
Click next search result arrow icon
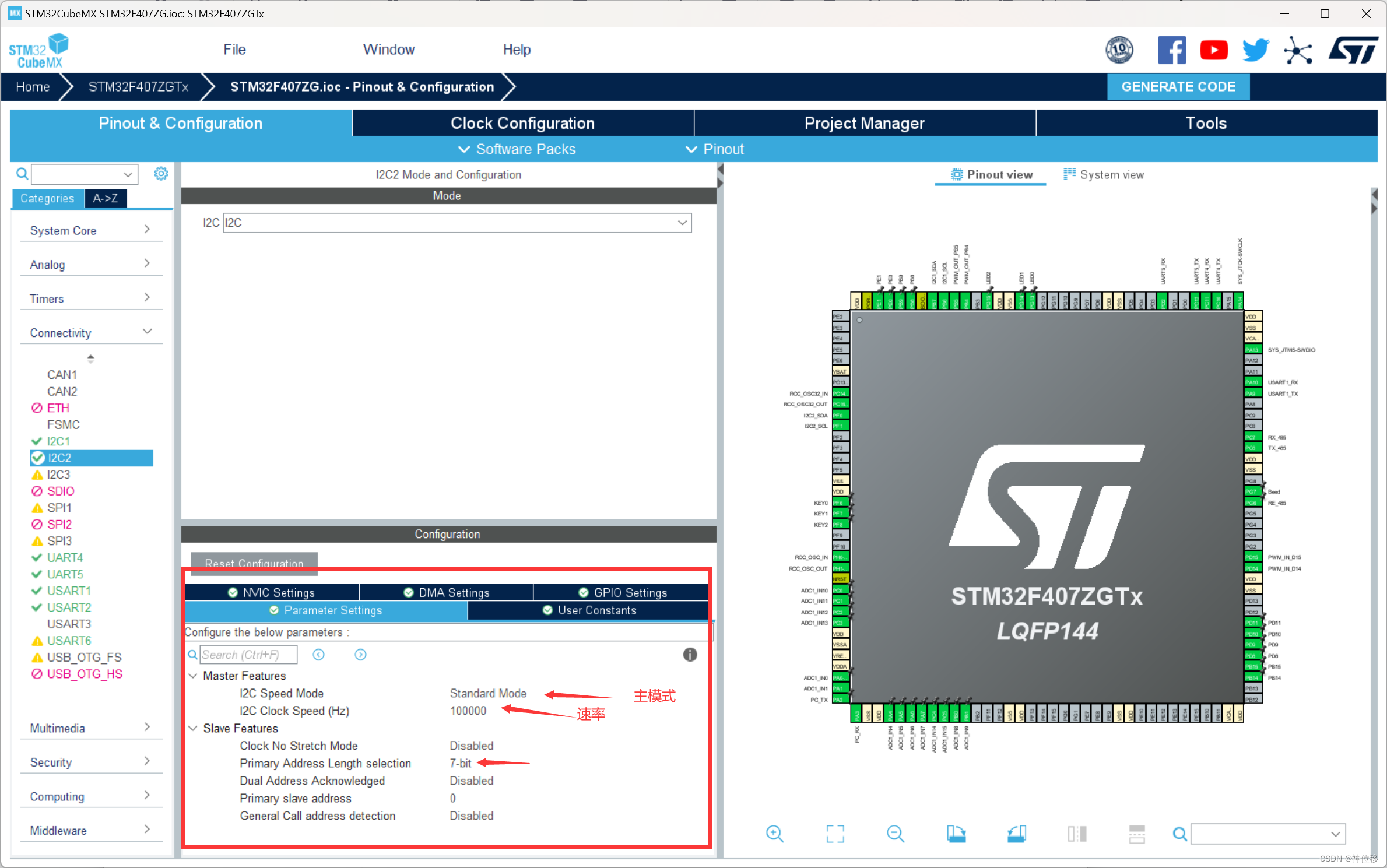360,655
